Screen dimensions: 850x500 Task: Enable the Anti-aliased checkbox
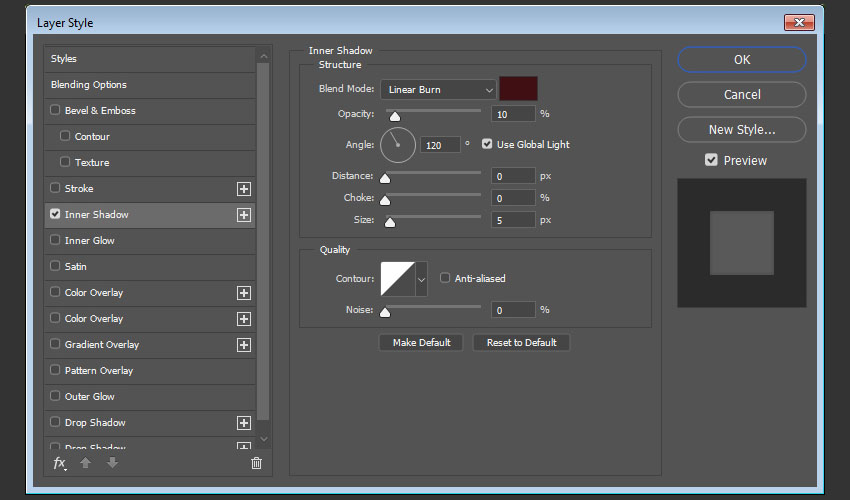445,278
